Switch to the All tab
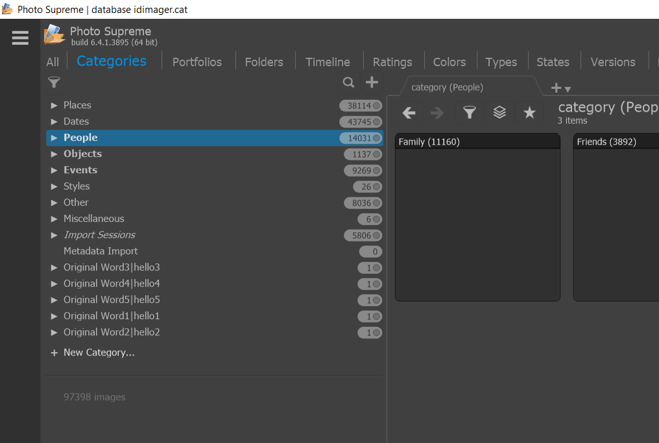 click(x=53, y=62)
